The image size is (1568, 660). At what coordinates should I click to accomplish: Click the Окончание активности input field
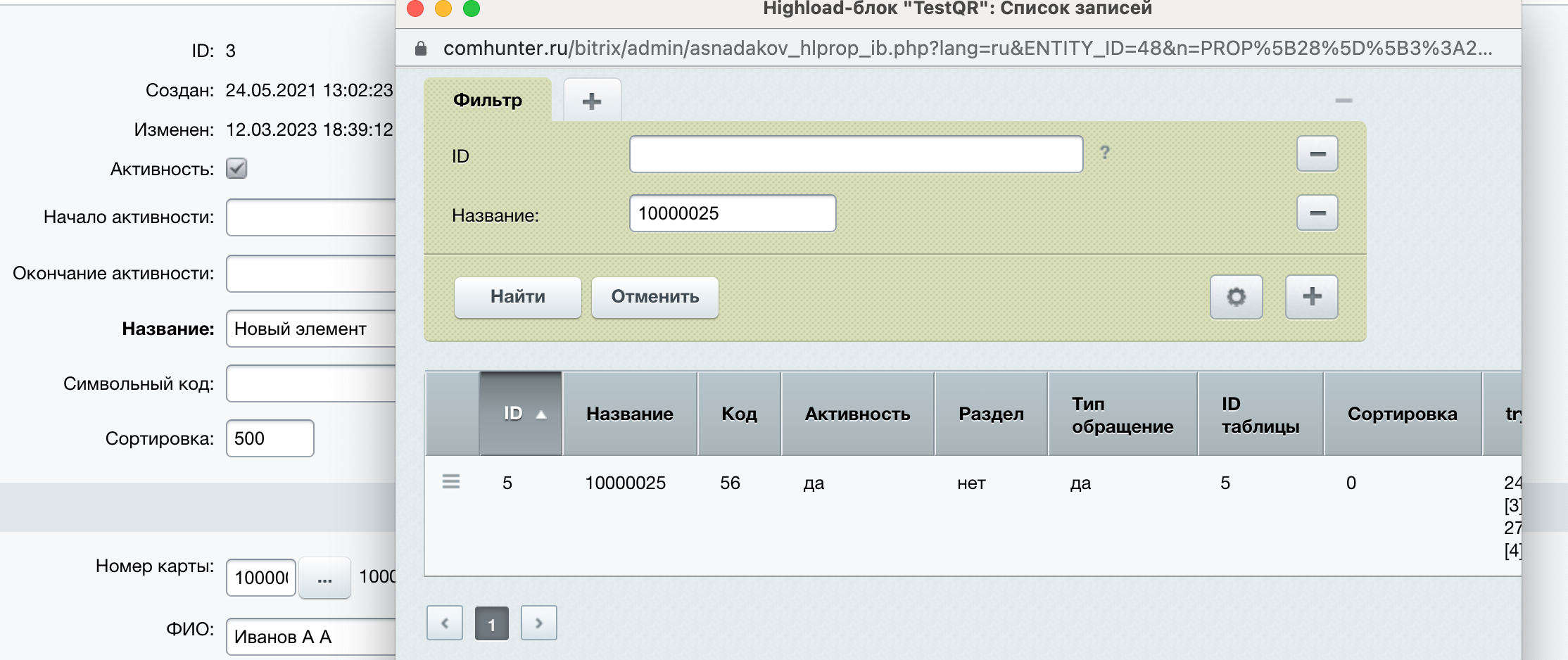pyautogui.click(x=311, y=274)
